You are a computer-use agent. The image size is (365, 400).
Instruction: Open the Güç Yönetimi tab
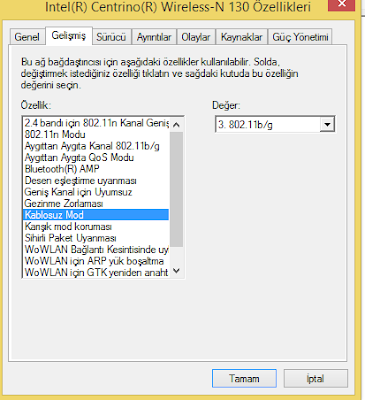pyautogui.click(x=300, y=37)
